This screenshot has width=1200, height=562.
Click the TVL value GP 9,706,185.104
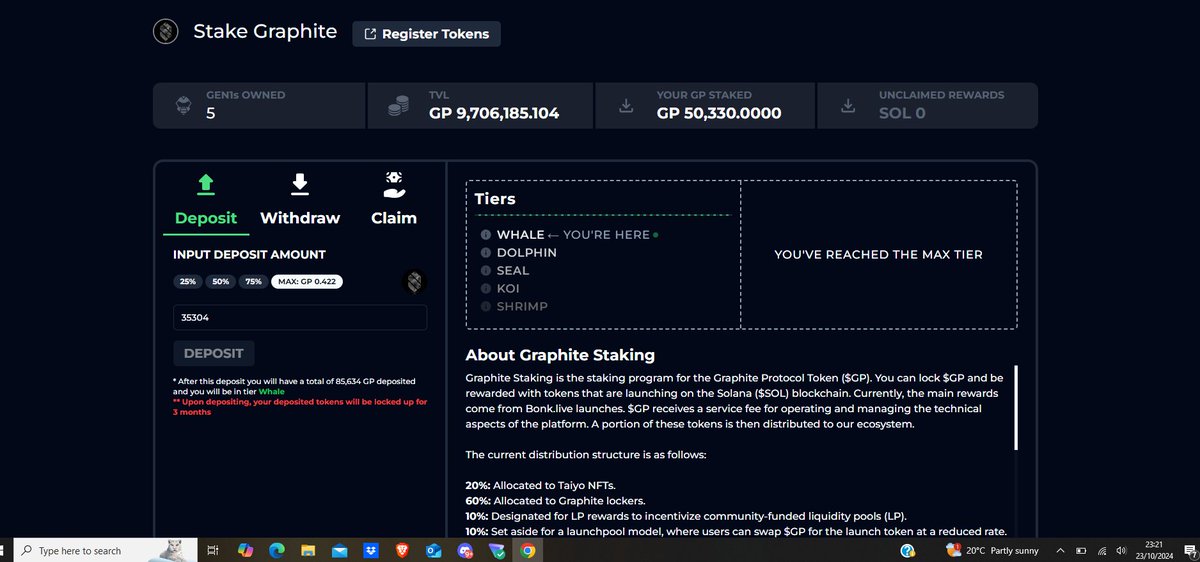[x=494, y=113]
